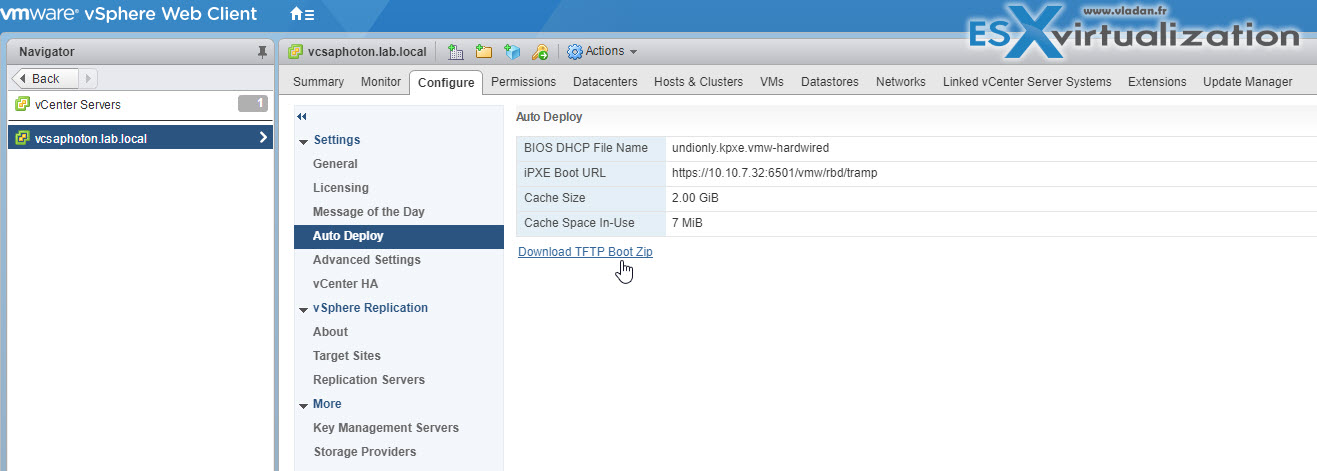The width and height of the screenshot is (1317, 471).
Task: Click the vCenter Servers count badge showing 1
Action: point(253,103)
